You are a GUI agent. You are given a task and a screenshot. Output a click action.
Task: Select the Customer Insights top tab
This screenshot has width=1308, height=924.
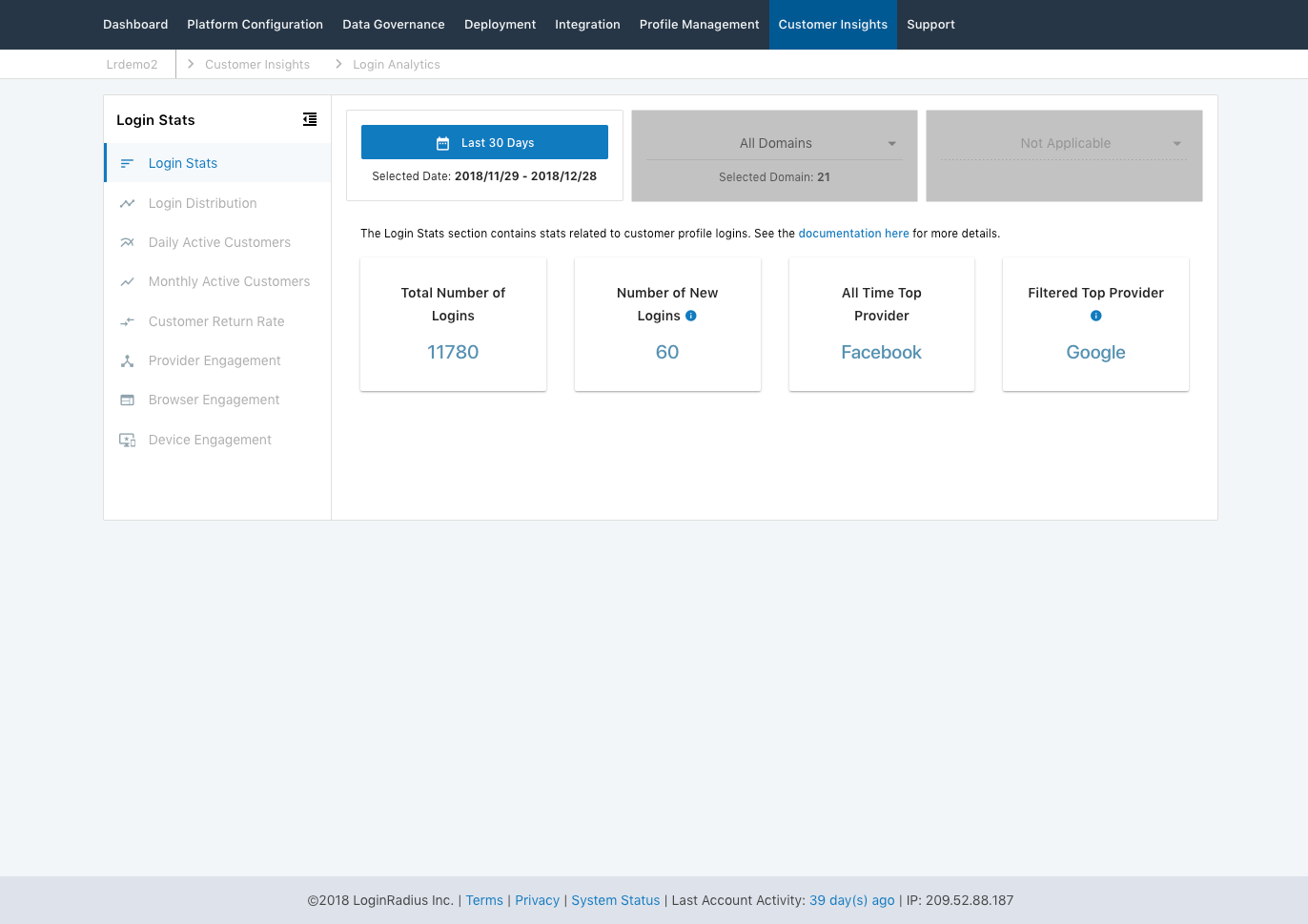click(833, 25)
